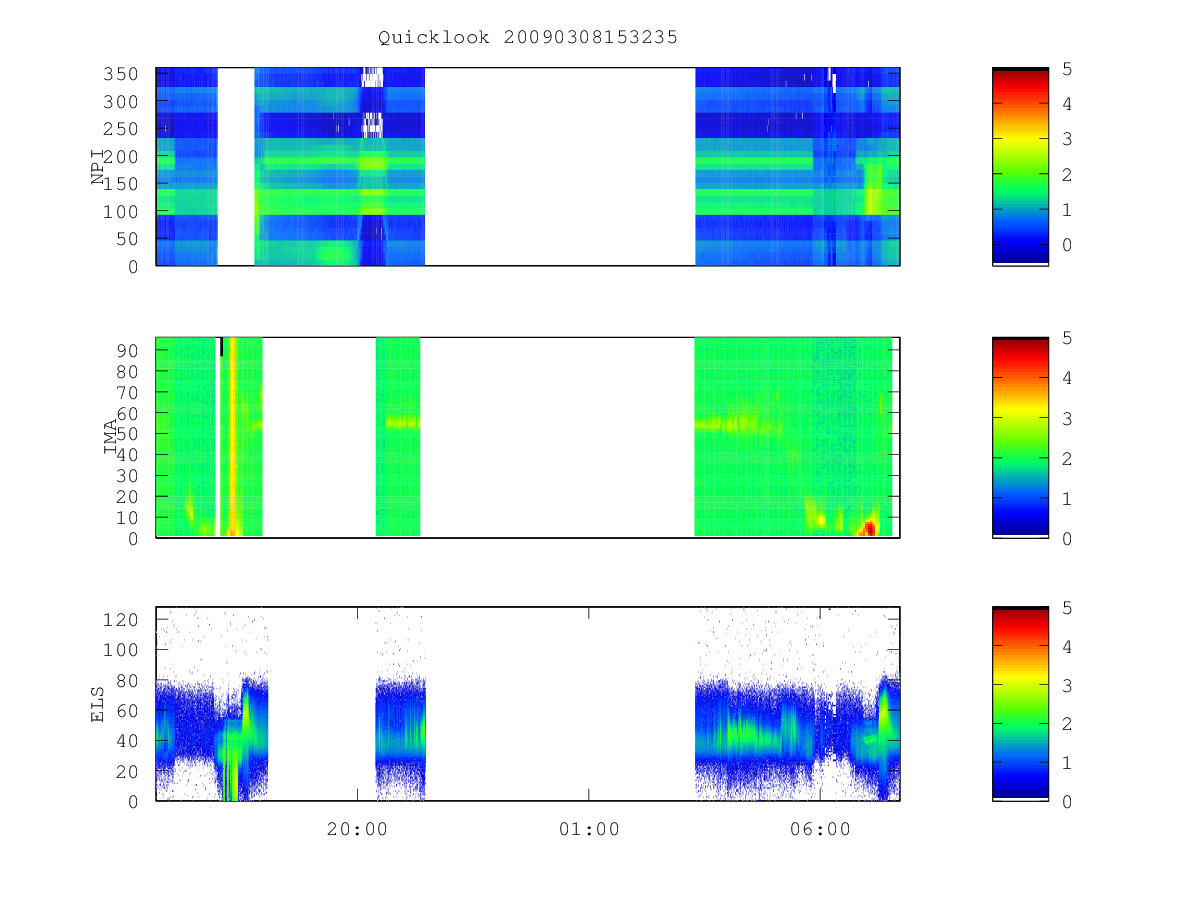Click the yellow-orange vertical stripe in IMA plot

tap(232, 437)
